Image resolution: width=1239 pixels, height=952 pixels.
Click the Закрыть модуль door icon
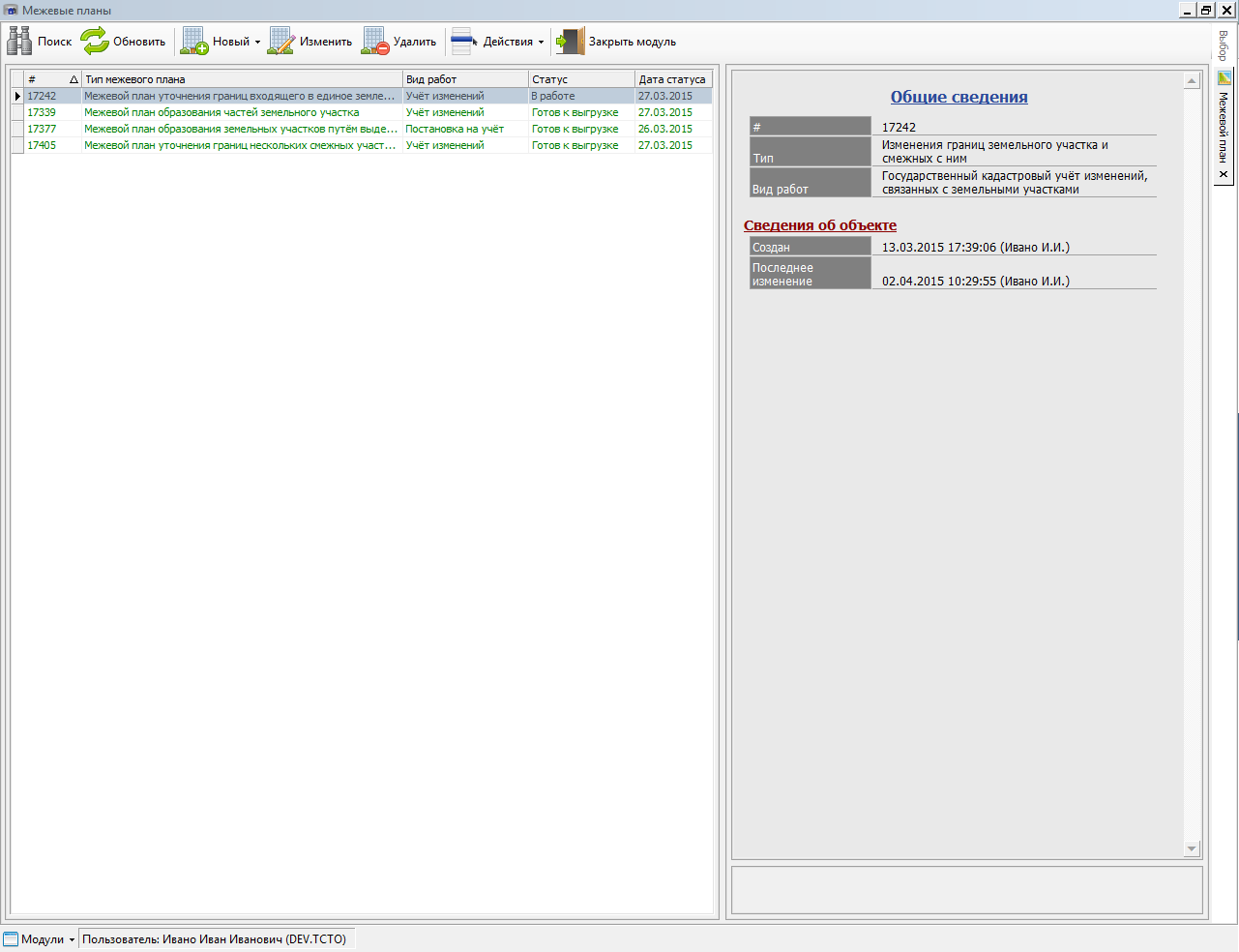571,42
